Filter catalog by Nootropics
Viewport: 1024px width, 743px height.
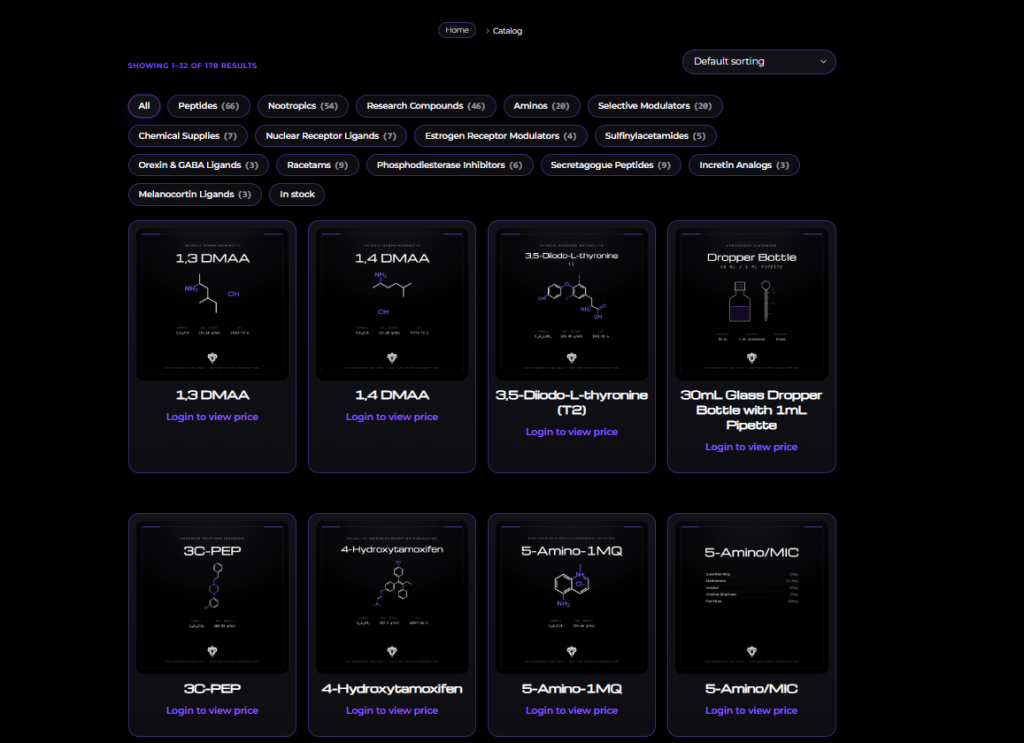(303, 106)
